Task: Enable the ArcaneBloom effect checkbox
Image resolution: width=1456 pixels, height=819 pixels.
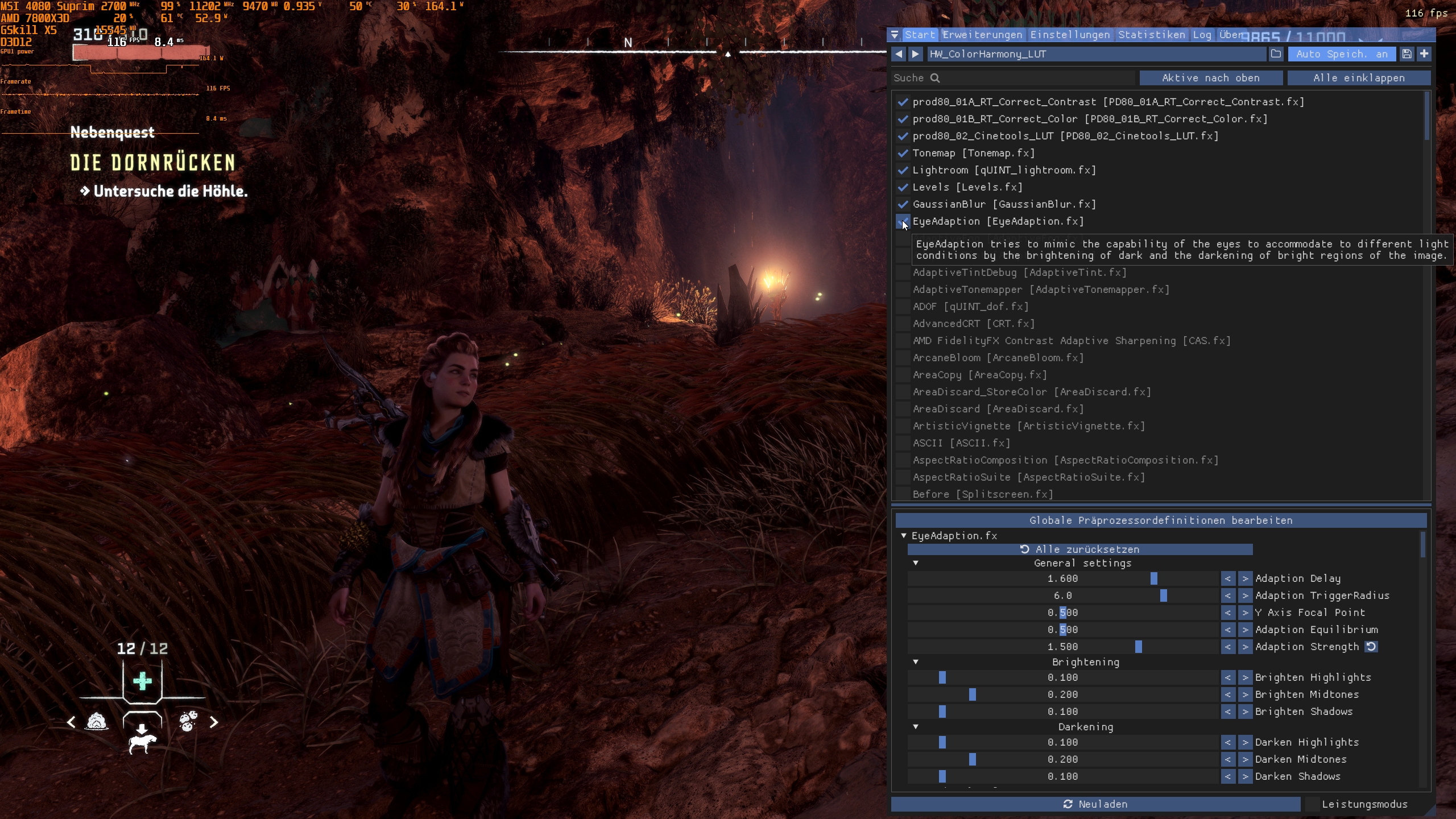Action: pyautogui.click(x=903, y=358)
